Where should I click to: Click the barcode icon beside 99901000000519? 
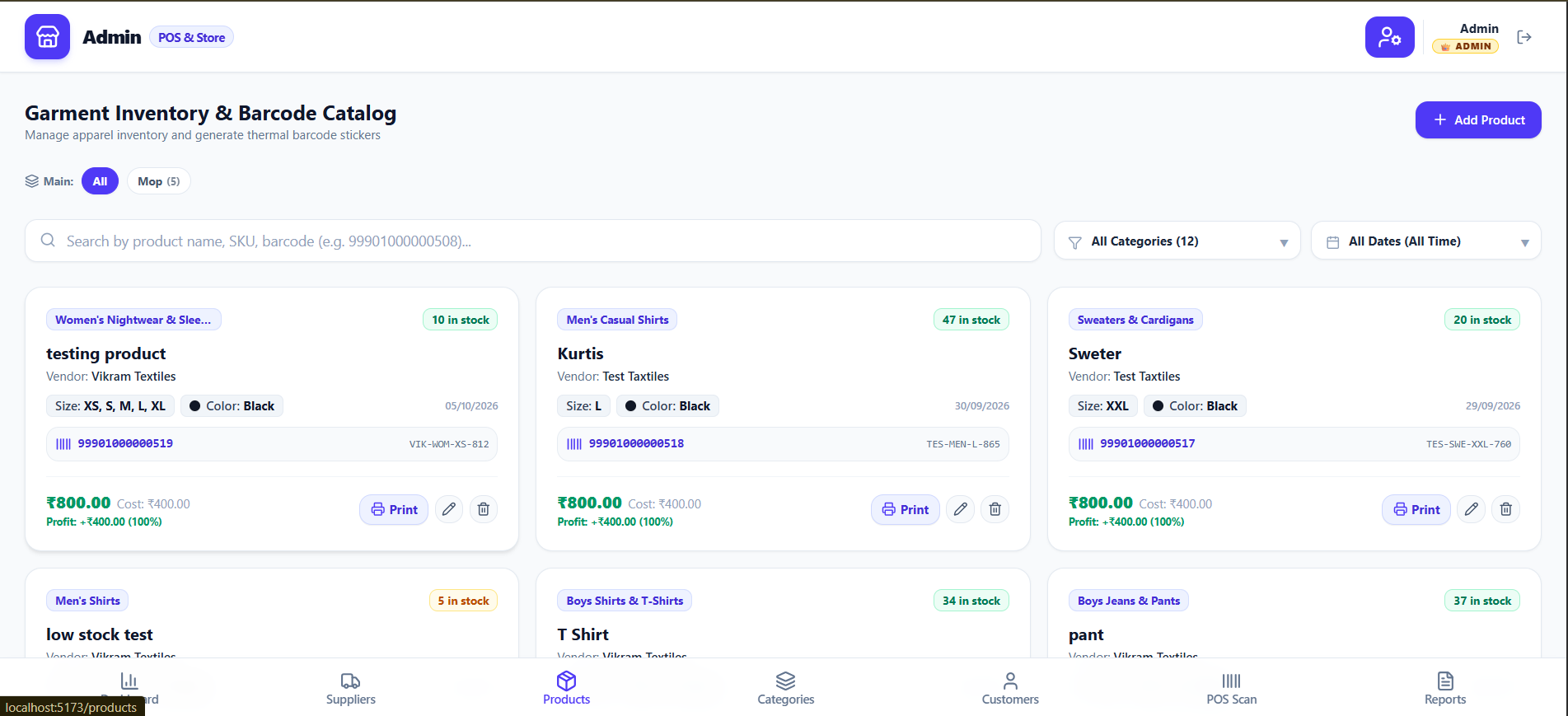tap(63, 444)
